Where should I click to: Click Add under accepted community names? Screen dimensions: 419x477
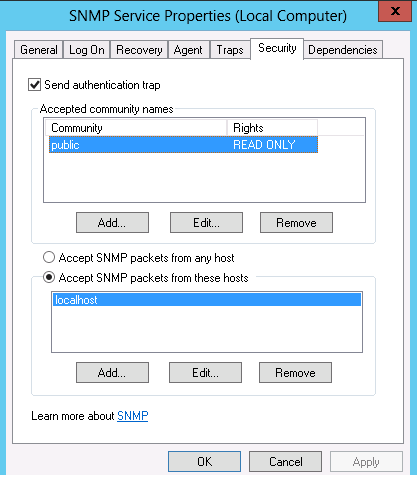pos(112,222)
